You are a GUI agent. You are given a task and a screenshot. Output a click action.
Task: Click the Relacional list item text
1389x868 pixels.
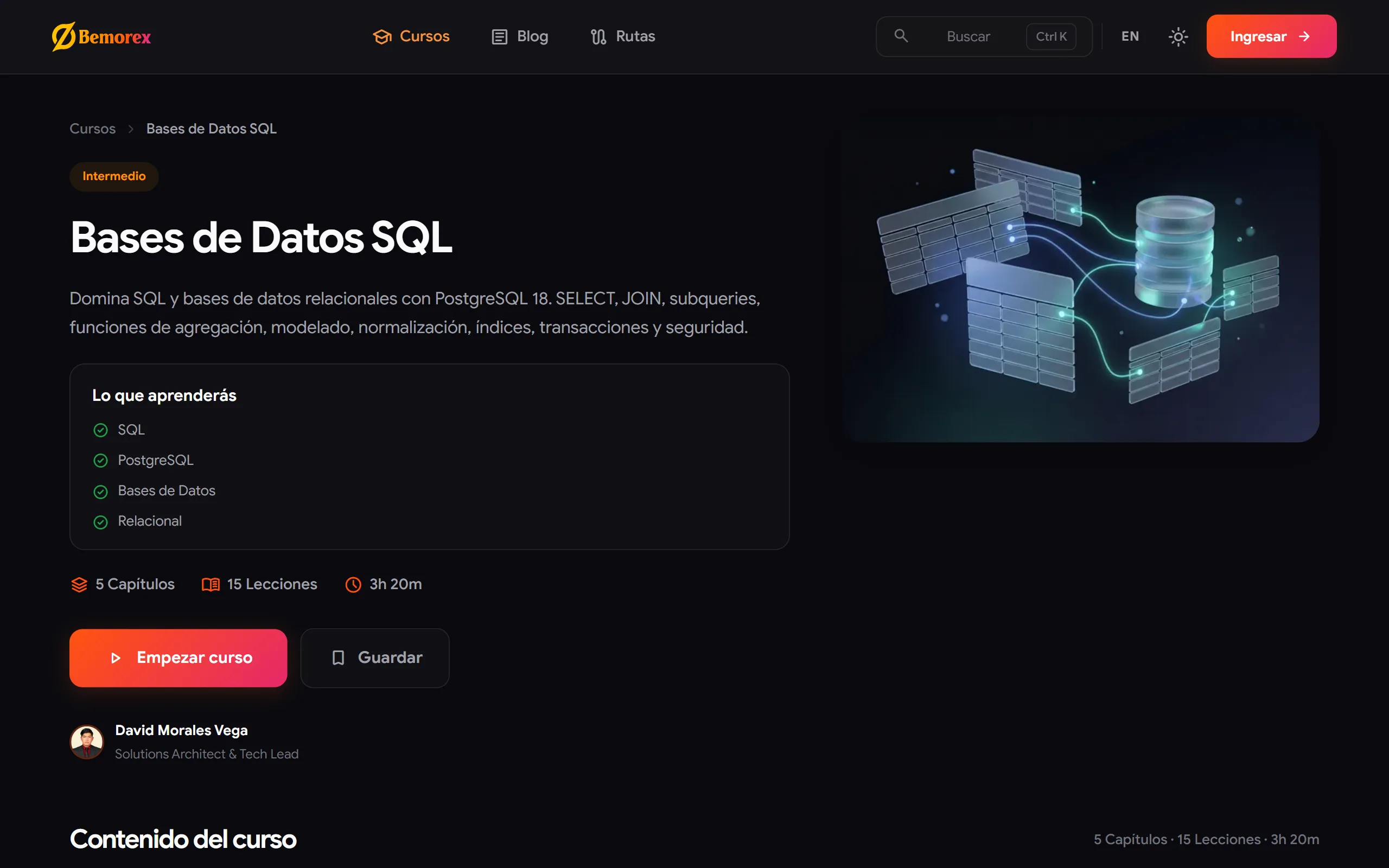coord(150,521)
